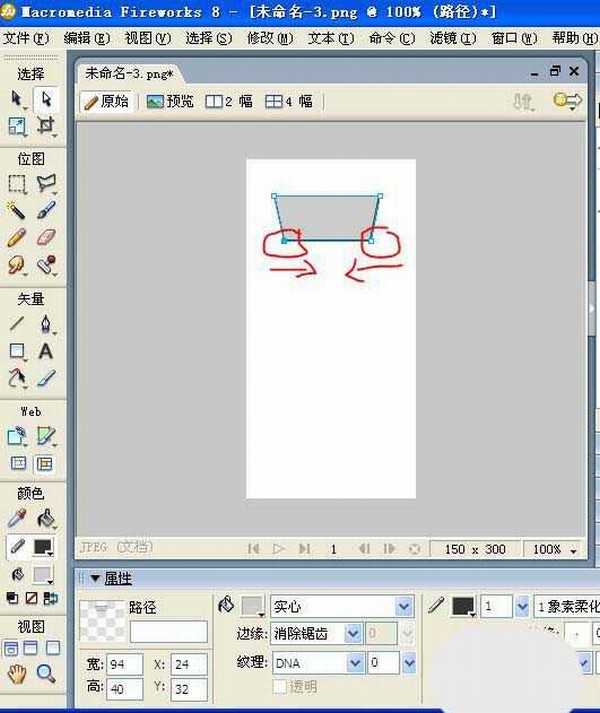This screenshot has height=713, width=600.
Task: Switch to the 预览 preview tab
Action: [169, 101]
